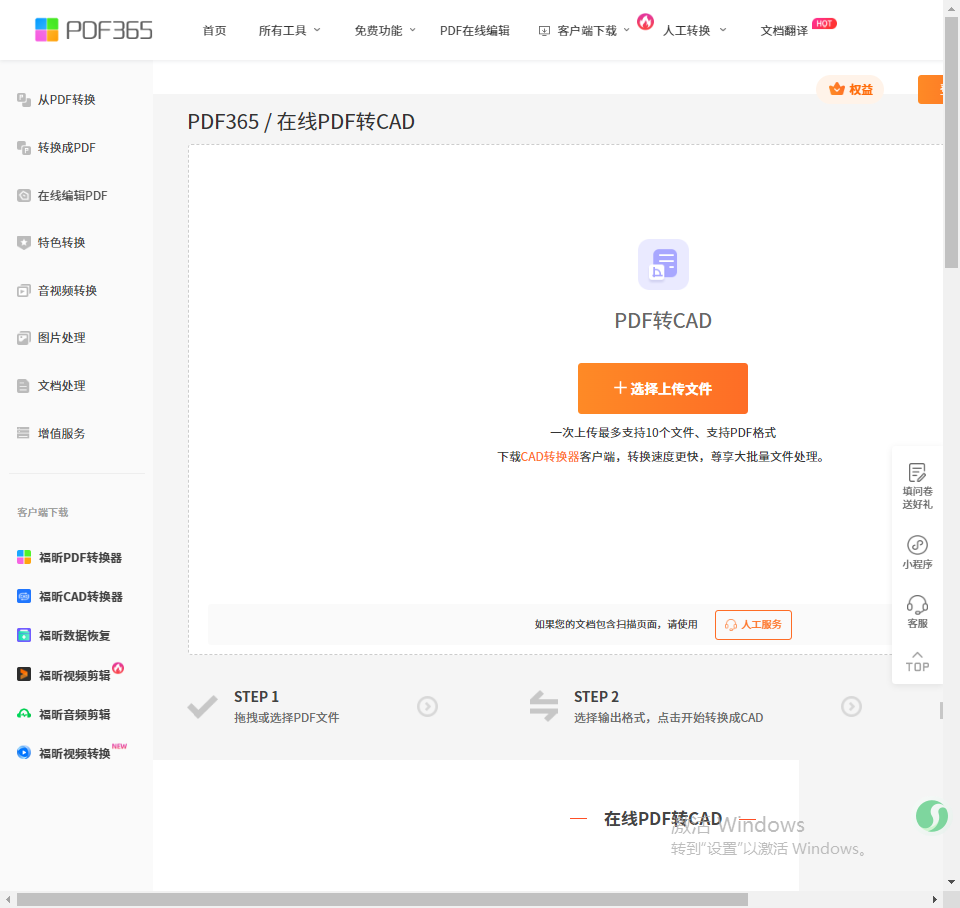Click the 文档处理 sidebar icon
The width and height of the screenshot is (960, 908).
[x=24, y=386]
